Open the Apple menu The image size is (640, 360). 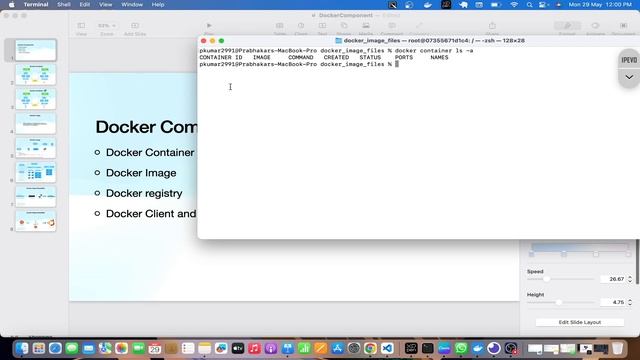[11, 4]
